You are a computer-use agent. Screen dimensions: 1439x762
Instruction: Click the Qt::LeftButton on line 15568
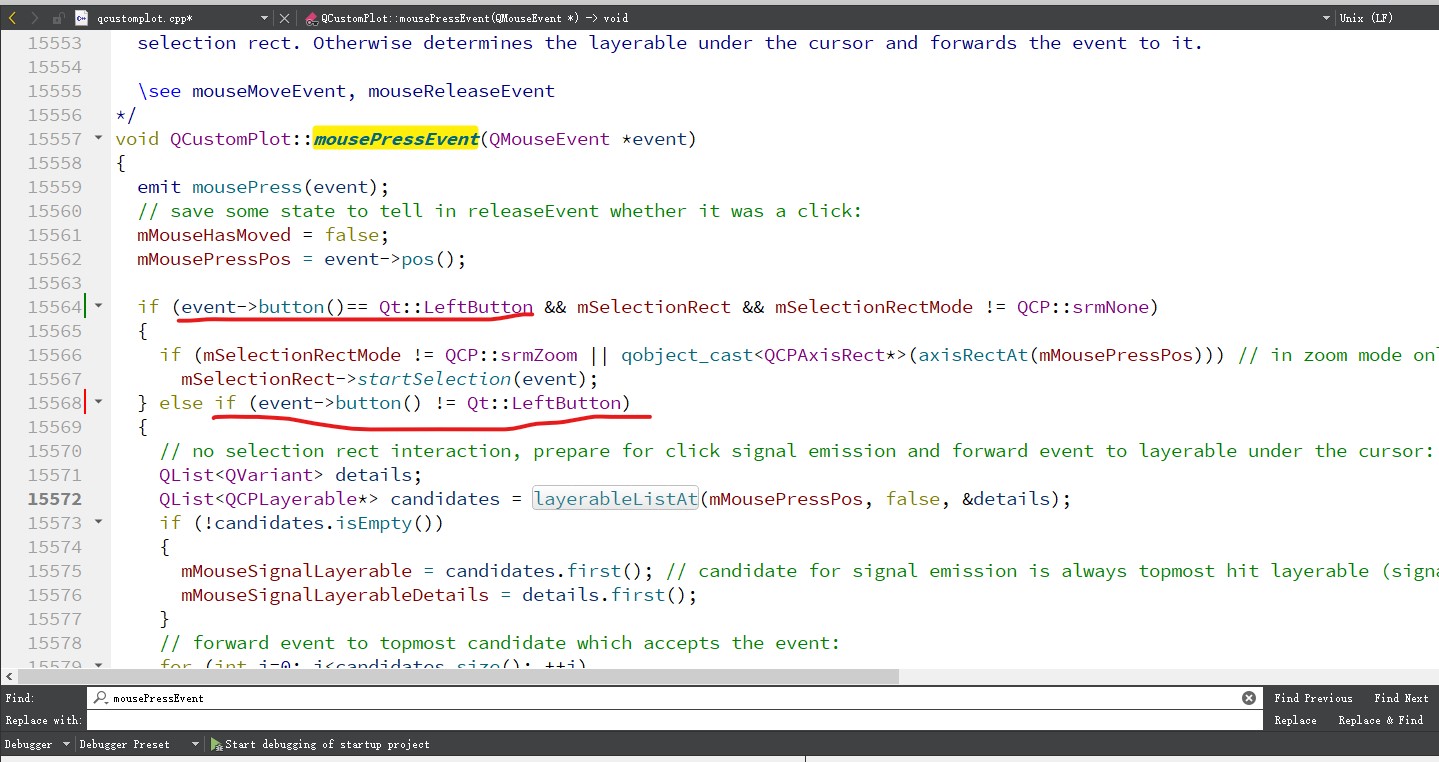tap(543, 403)
